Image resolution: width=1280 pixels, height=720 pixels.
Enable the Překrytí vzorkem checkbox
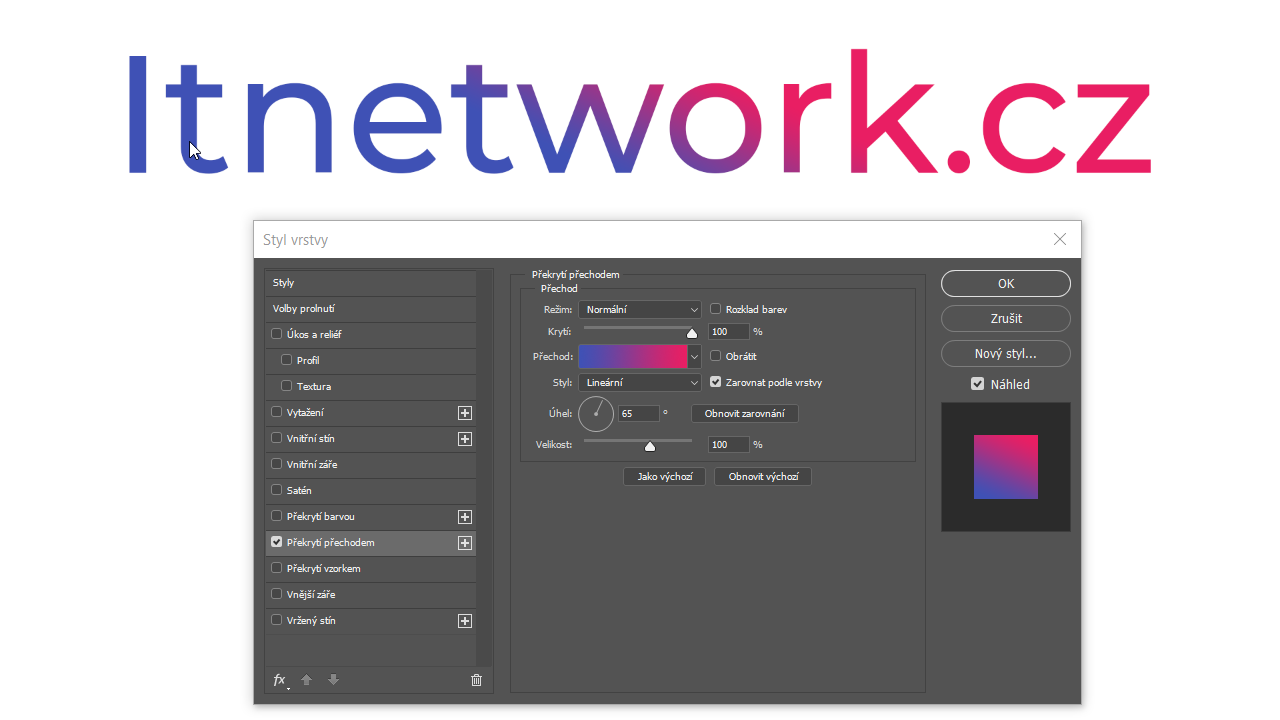click(277, 568)
